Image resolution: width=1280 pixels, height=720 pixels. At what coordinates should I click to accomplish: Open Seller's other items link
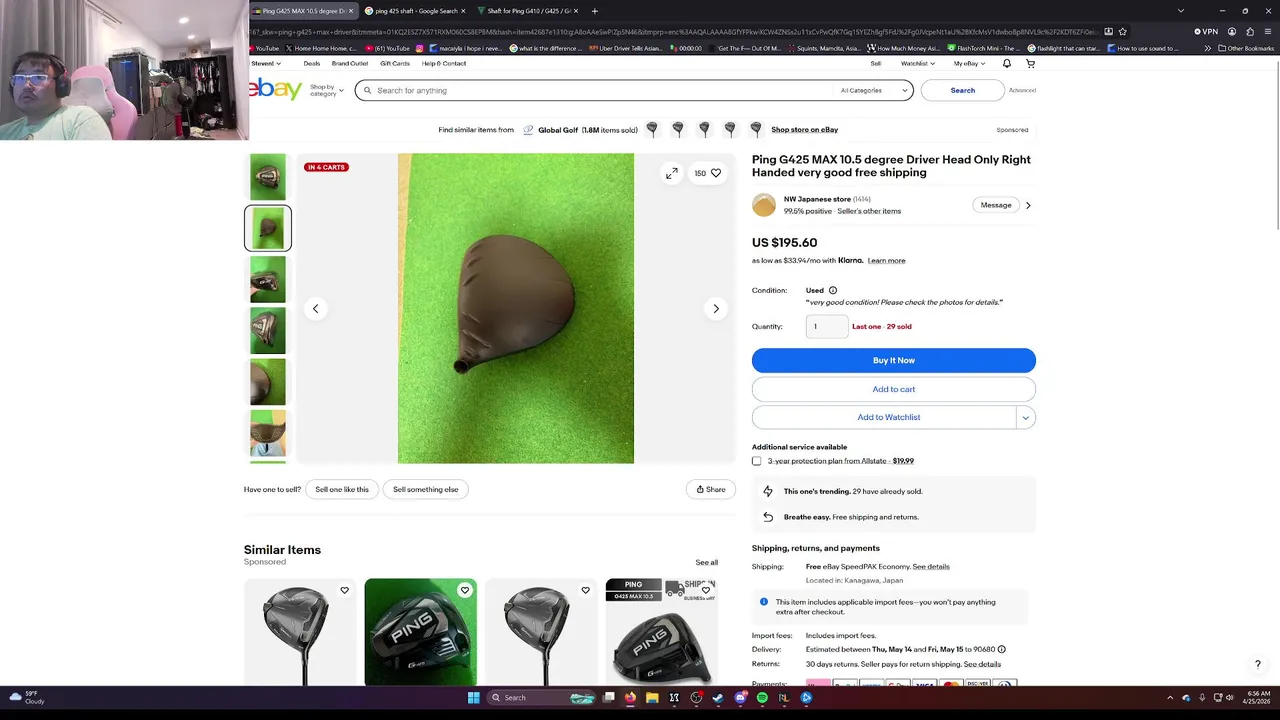(869, 211)
